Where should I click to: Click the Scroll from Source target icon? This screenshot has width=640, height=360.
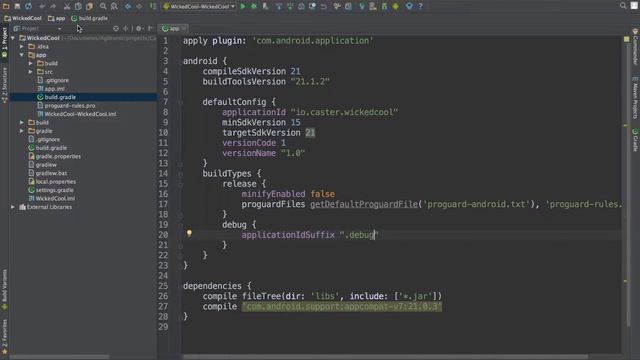[x=116, y=29]
